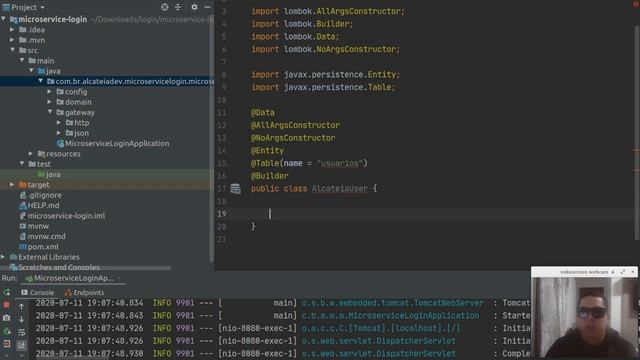
Task: Expand the resources folder
Action: [31, 153]
